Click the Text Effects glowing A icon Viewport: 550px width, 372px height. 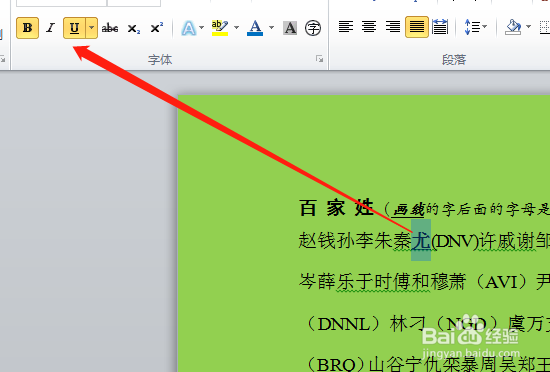188,28
